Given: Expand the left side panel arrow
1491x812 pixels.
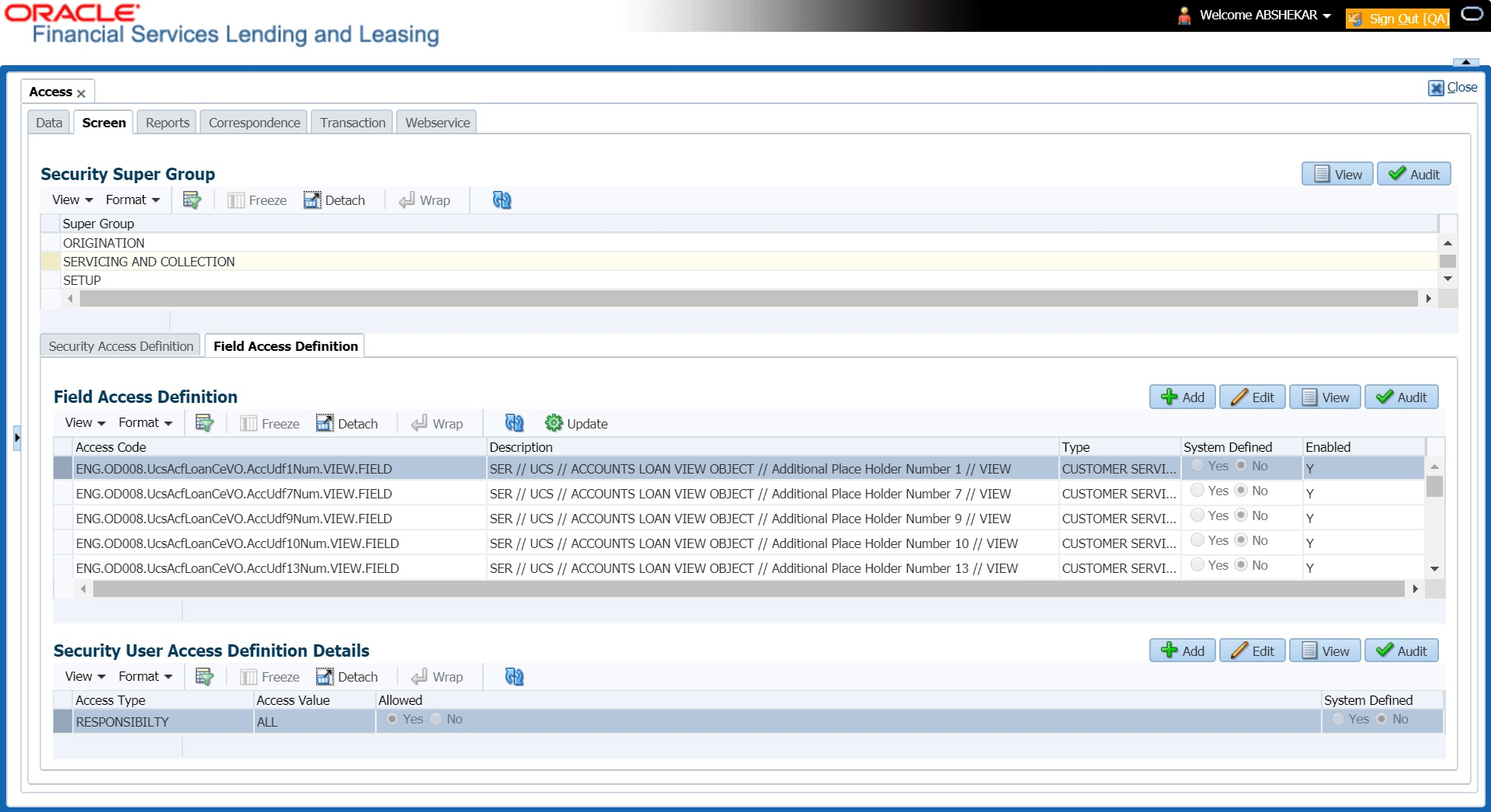Looking at the screenshot, I should (16, 438).
